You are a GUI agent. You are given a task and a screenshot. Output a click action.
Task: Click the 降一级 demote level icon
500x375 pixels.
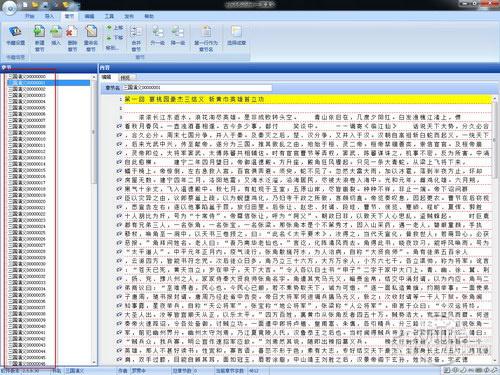178,36
